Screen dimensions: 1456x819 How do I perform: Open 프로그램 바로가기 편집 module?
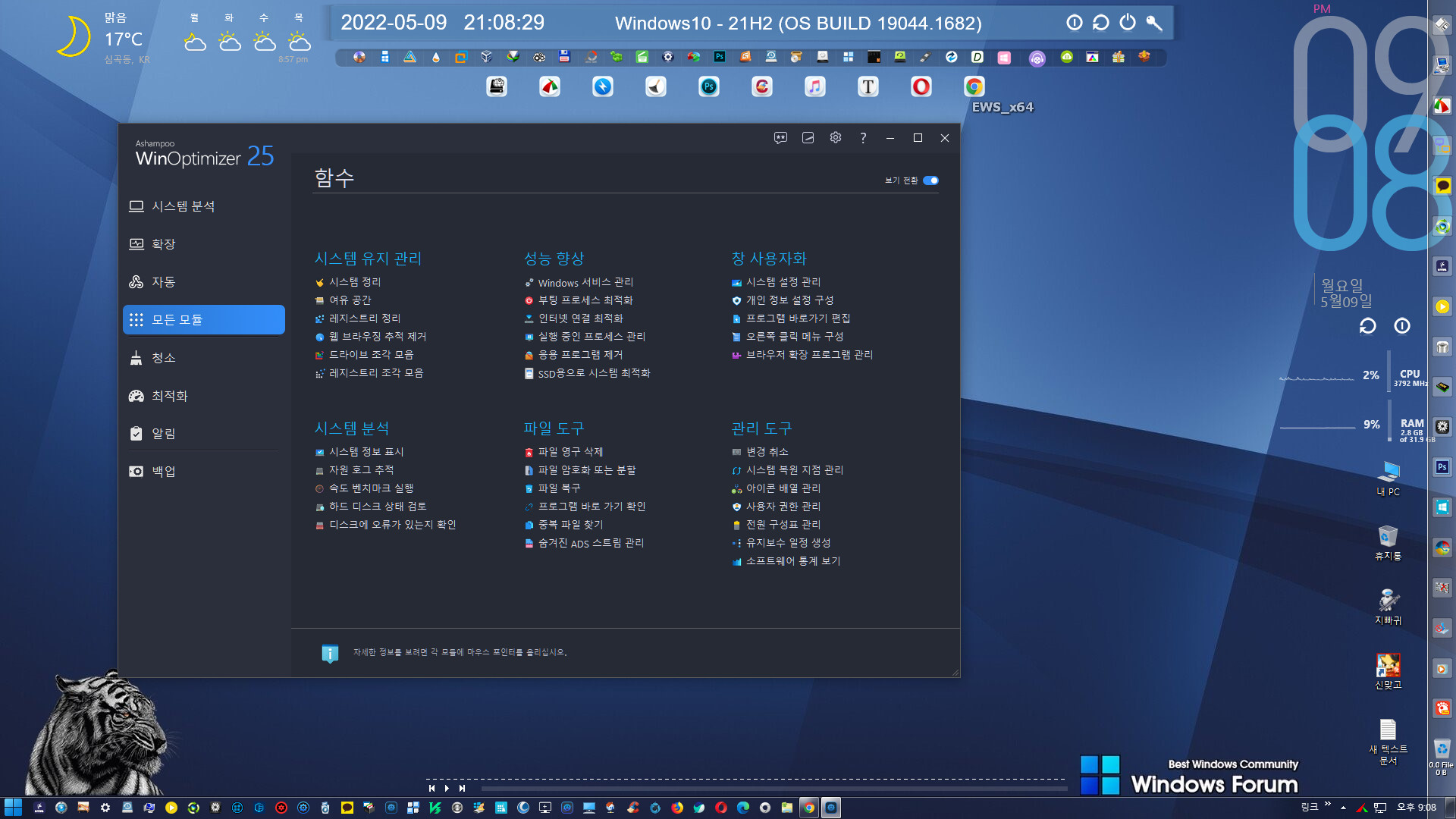791,318
